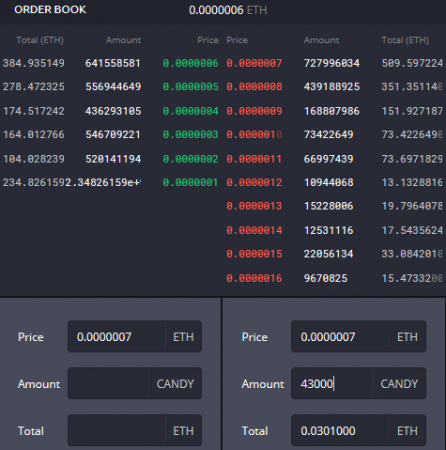Click the ask-side Amount column header
Image resolution: width=446 pixels, height=450 pixels.
(322, 40)
